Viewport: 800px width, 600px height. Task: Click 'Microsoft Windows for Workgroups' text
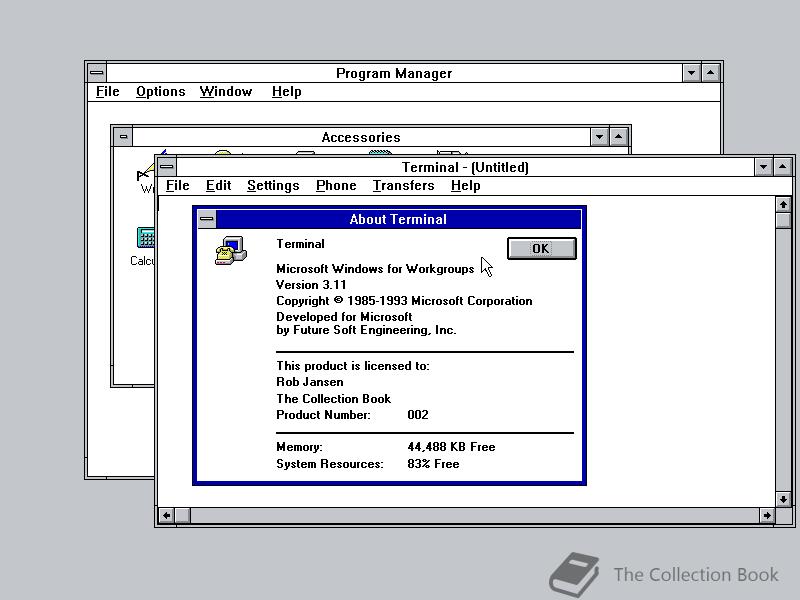click(375, 269)
